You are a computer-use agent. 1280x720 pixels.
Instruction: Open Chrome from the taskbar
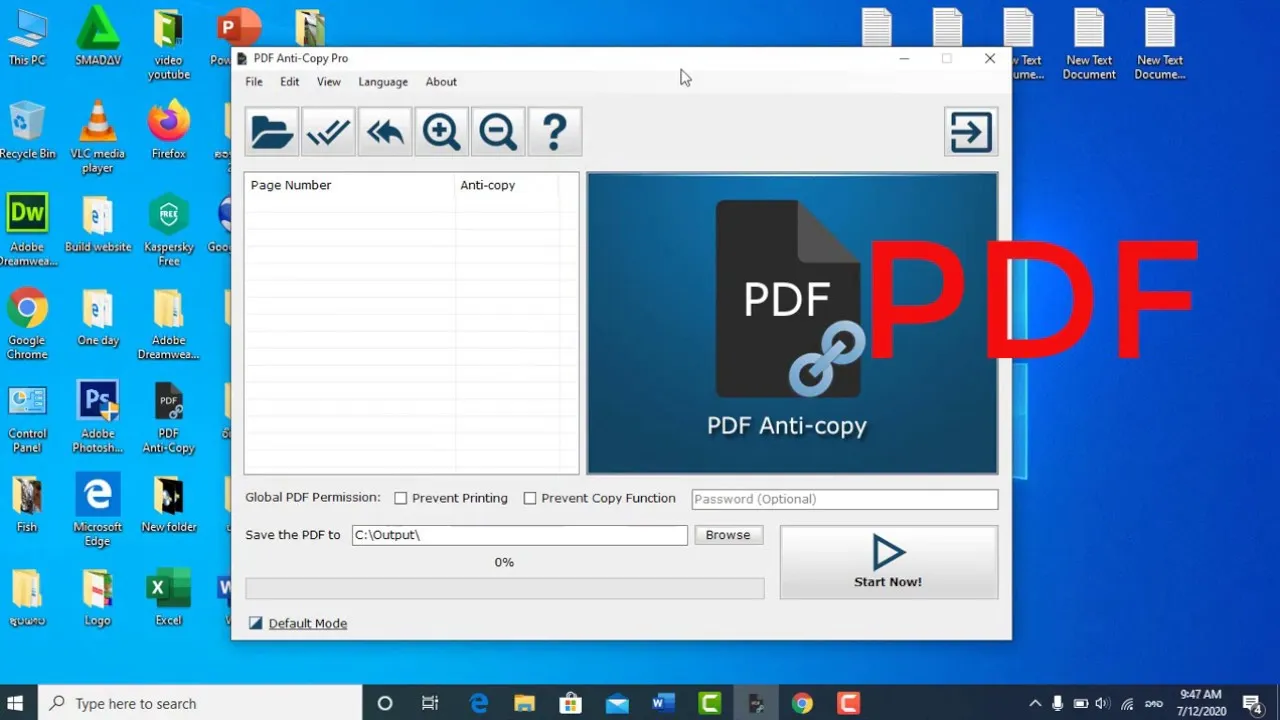tap(802, 703)
